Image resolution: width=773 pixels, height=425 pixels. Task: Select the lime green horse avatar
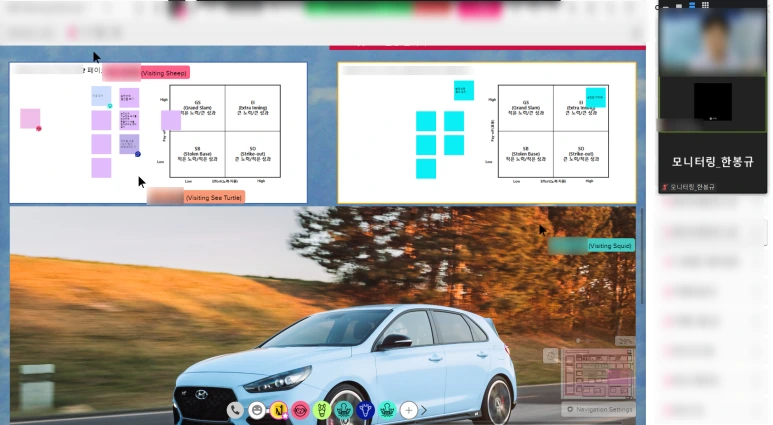pos(322,410)
